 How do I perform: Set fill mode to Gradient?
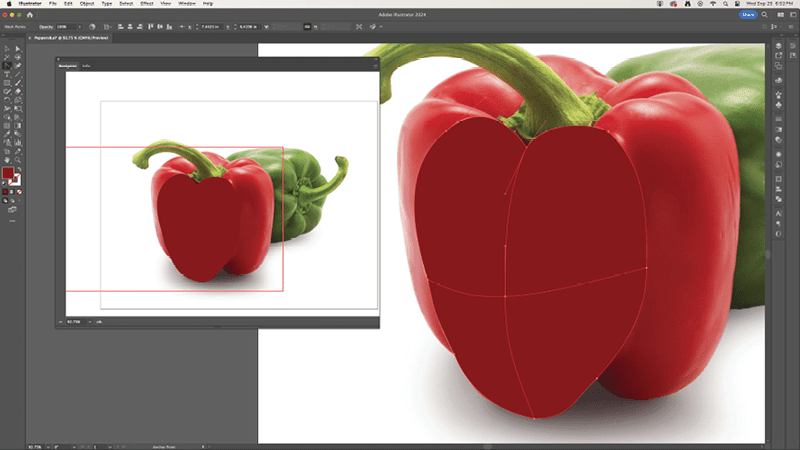12,192
